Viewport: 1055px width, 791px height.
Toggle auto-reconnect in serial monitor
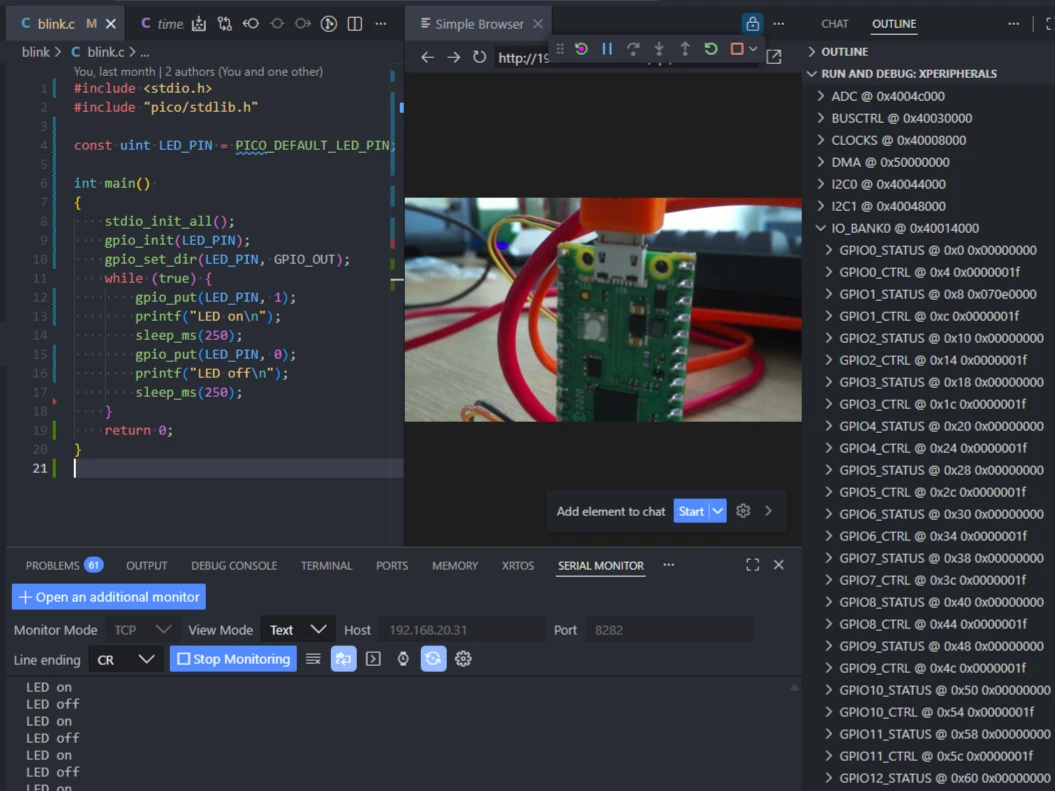point(433,659)
